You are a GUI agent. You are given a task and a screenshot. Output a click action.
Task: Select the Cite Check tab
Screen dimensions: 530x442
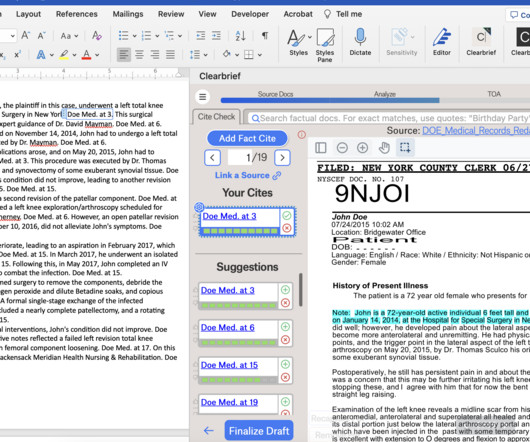click(216, 117)
